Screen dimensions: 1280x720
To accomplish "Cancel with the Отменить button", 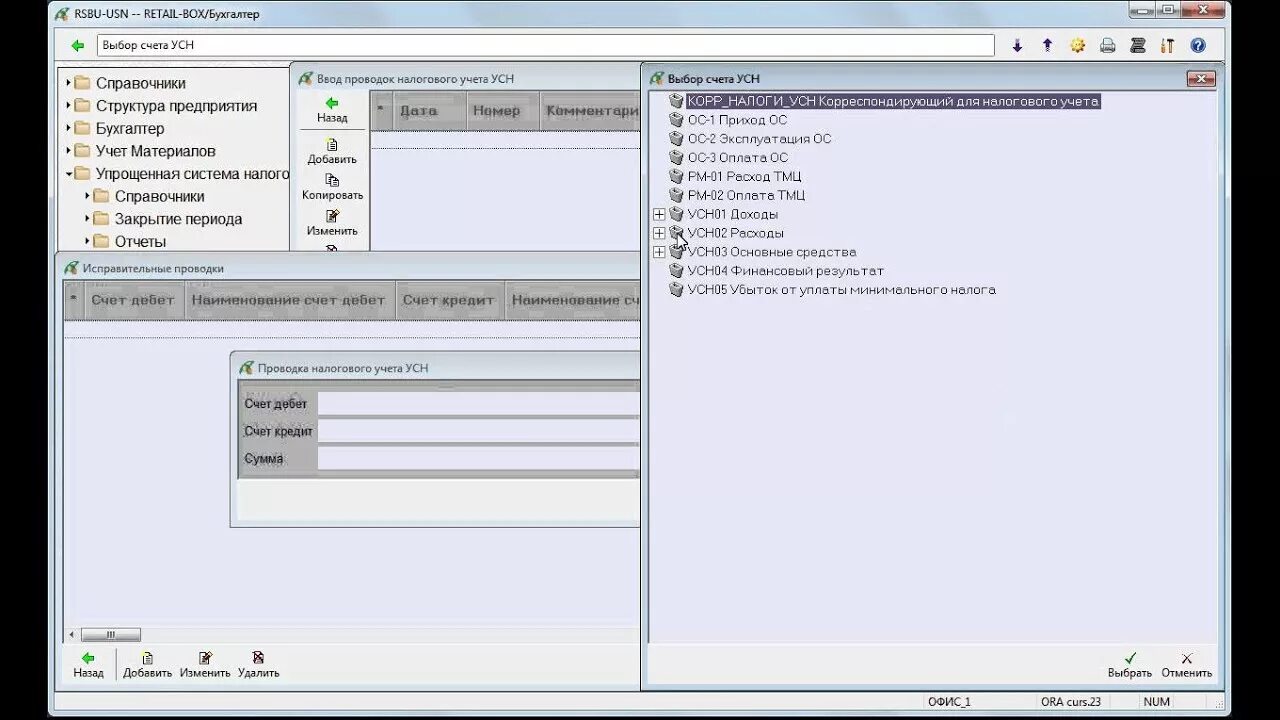I will pyautogui.click(x=1186, y=665).
